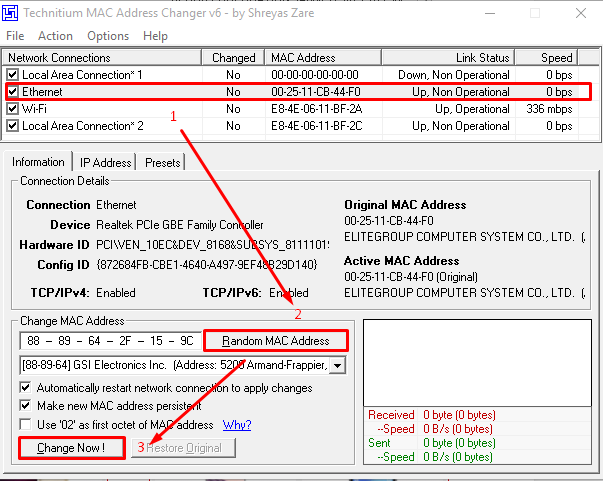Screen dimensions: 603x481
Task: Select the Ethernet row name
Action: (x=42, y=92)
